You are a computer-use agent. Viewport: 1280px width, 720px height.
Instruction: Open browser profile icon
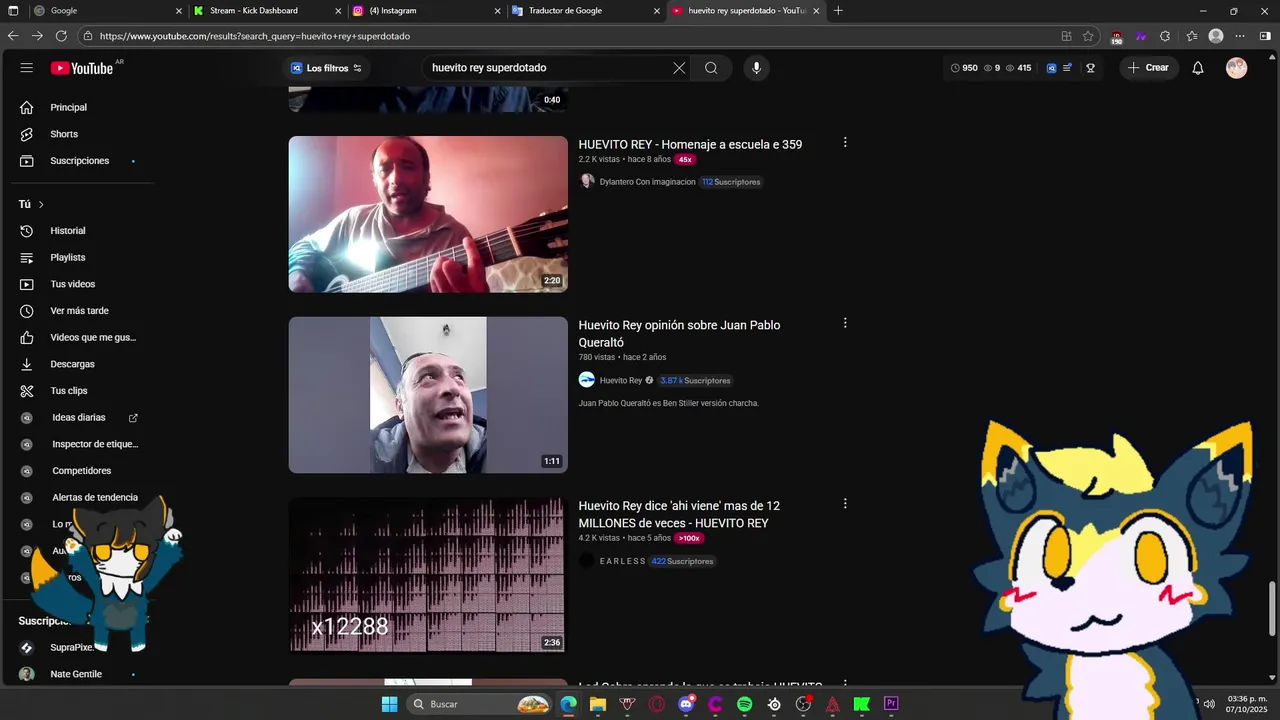pos(1216,36)
